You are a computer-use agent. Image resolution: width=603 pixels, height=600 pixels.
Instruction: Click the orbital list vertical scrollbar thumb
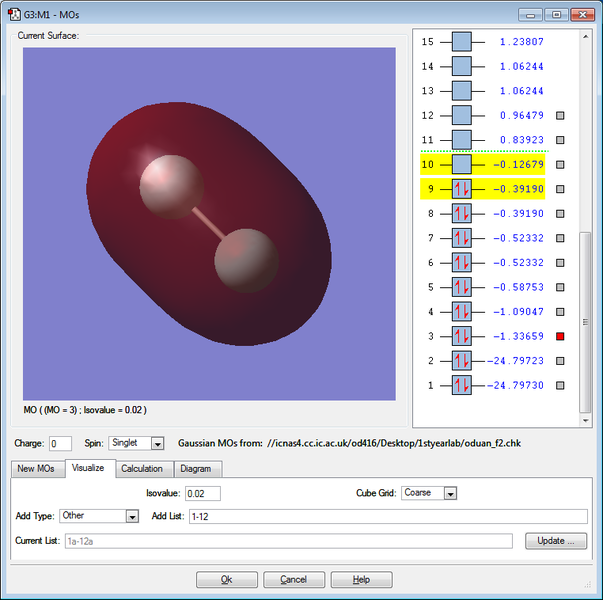pos(585,322)
